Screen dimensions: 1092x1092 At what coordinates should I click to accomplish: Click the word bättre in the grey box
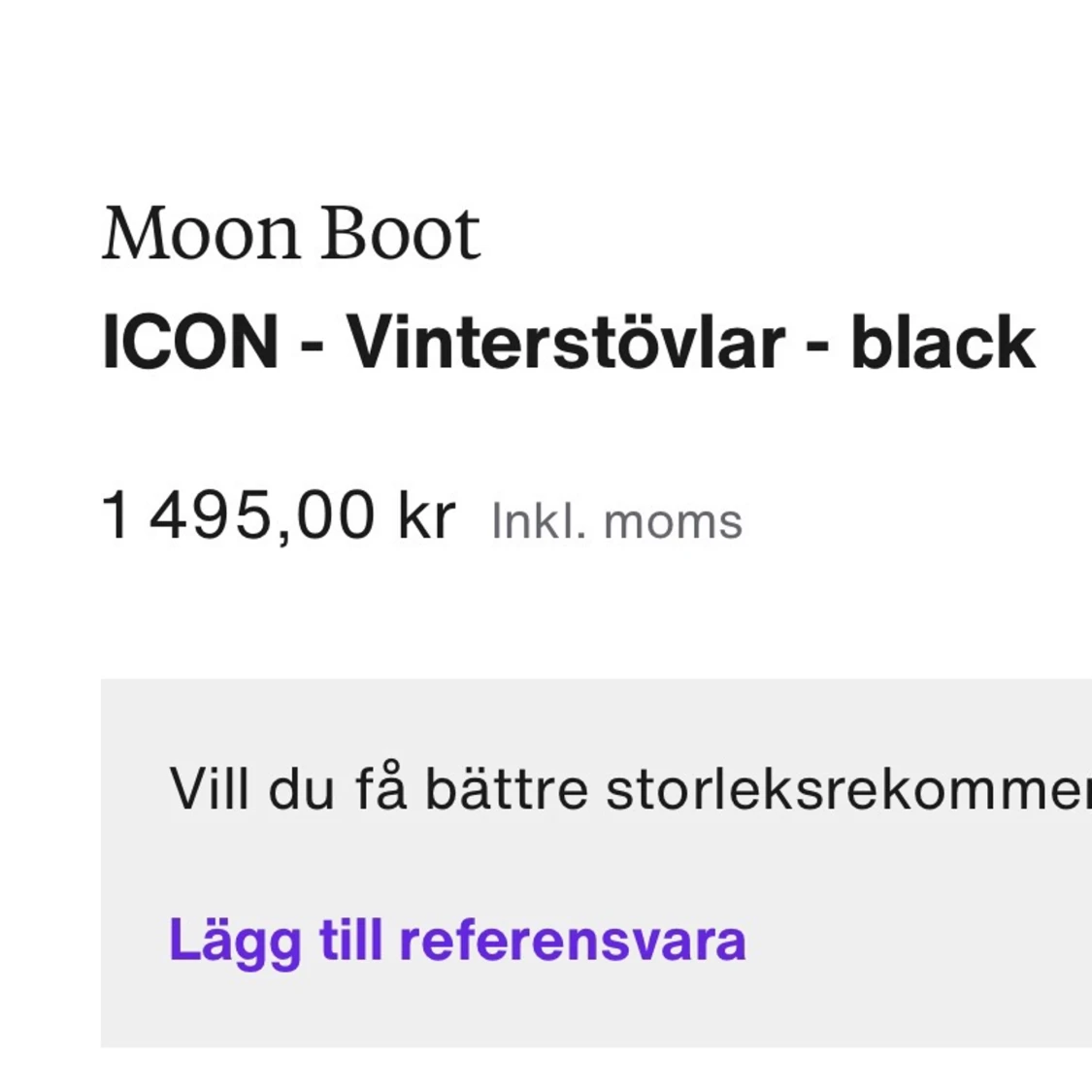click(506, 788)
